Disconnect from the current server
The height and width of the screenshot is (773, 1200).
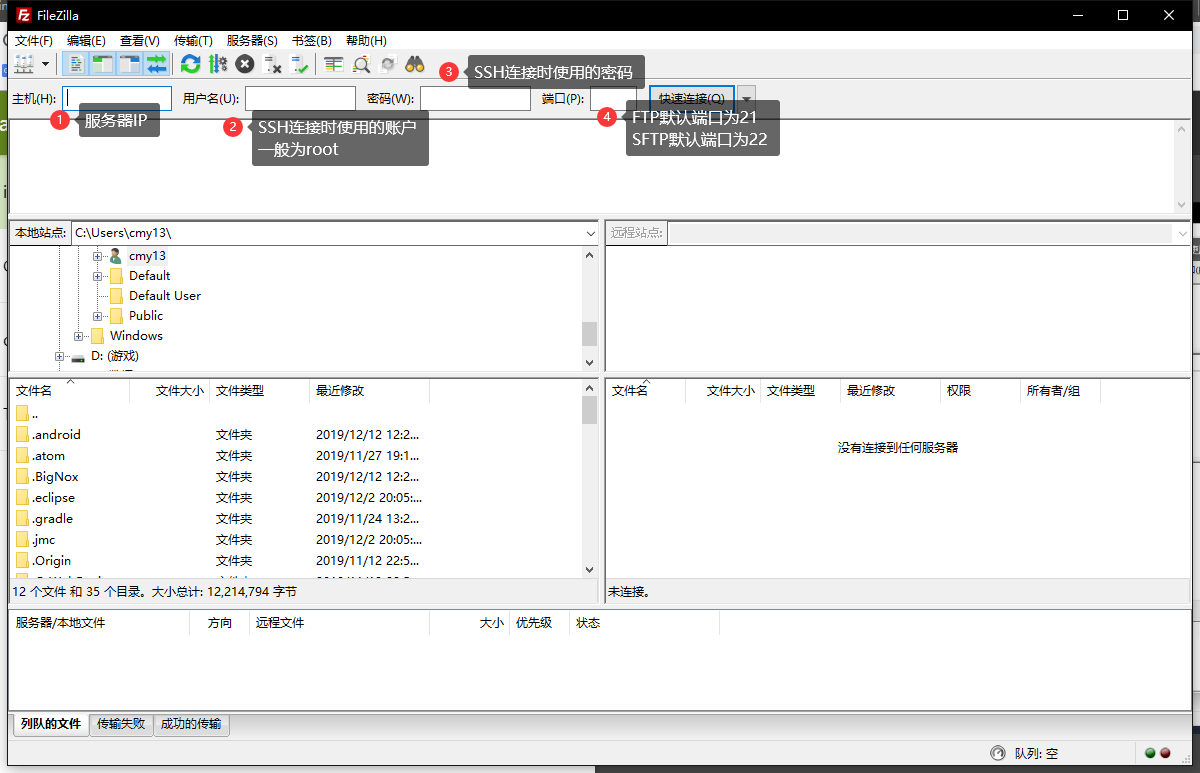tap(272, 64)
